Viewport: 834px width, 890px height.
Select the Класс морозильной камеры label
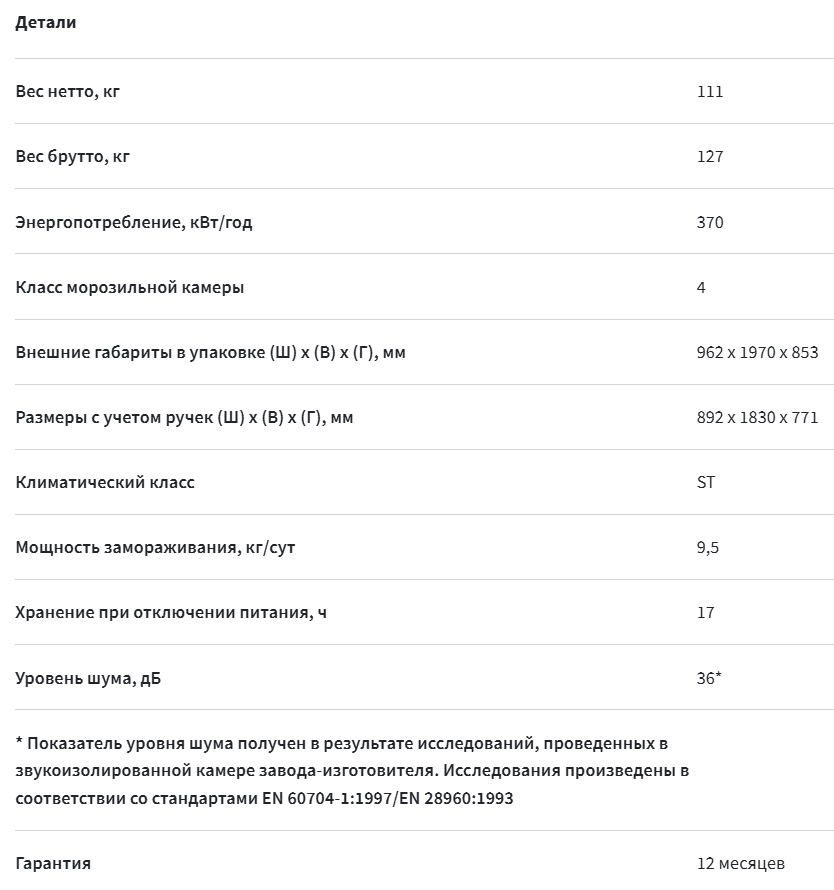pyautogui.click(x=129, y=287)
